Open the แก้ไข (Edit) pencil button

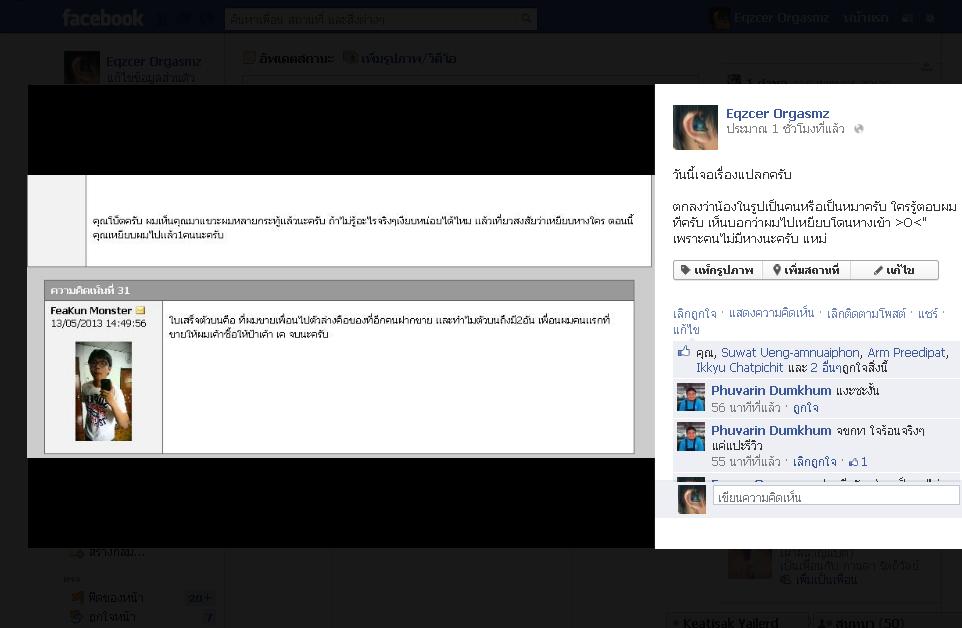894,270
